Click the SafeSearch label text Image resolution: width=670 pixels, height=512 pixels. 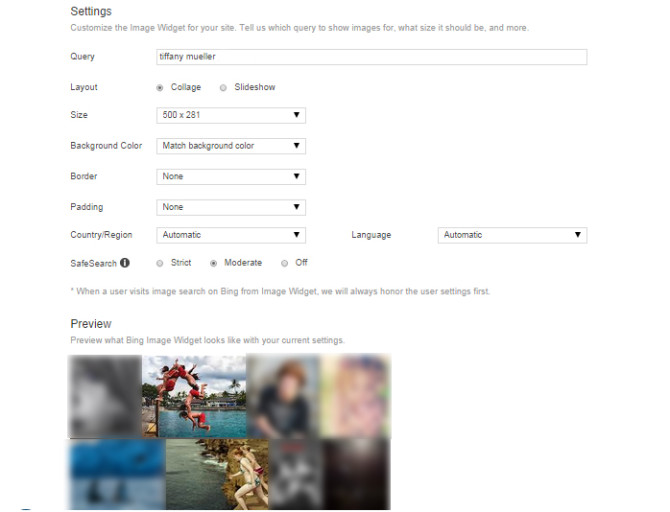[94, 263]
